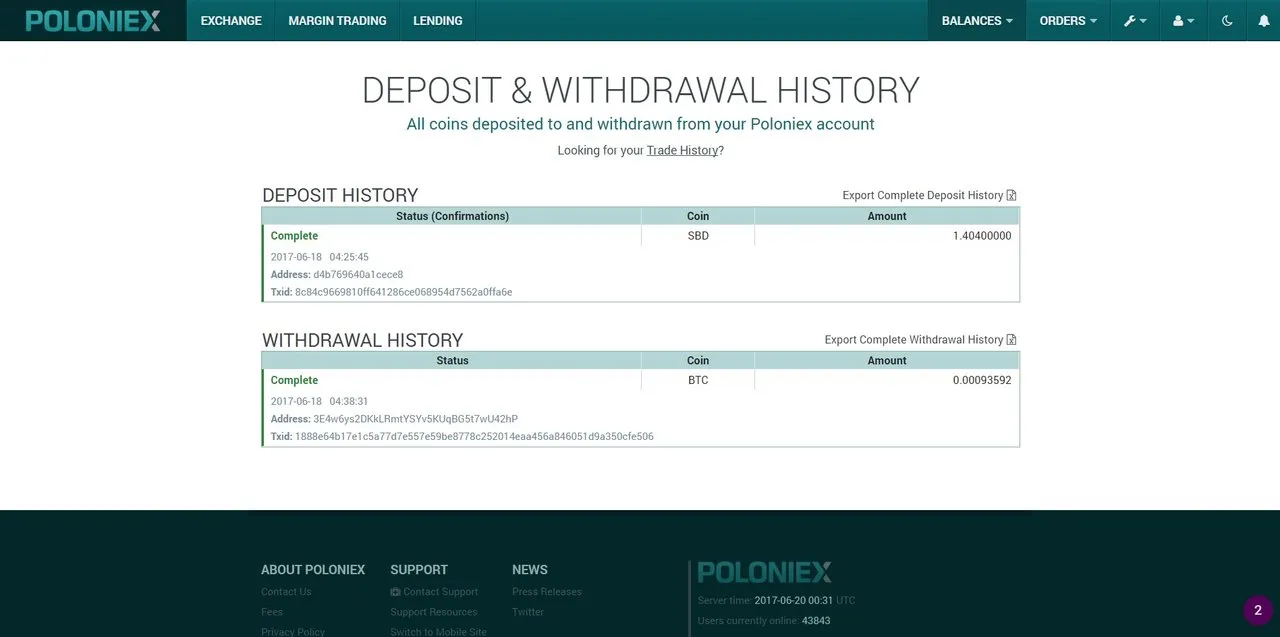Click the deposit address d4b769640a1cece8
Viewport: 1280px width, 637px height.
click(358, 274)
